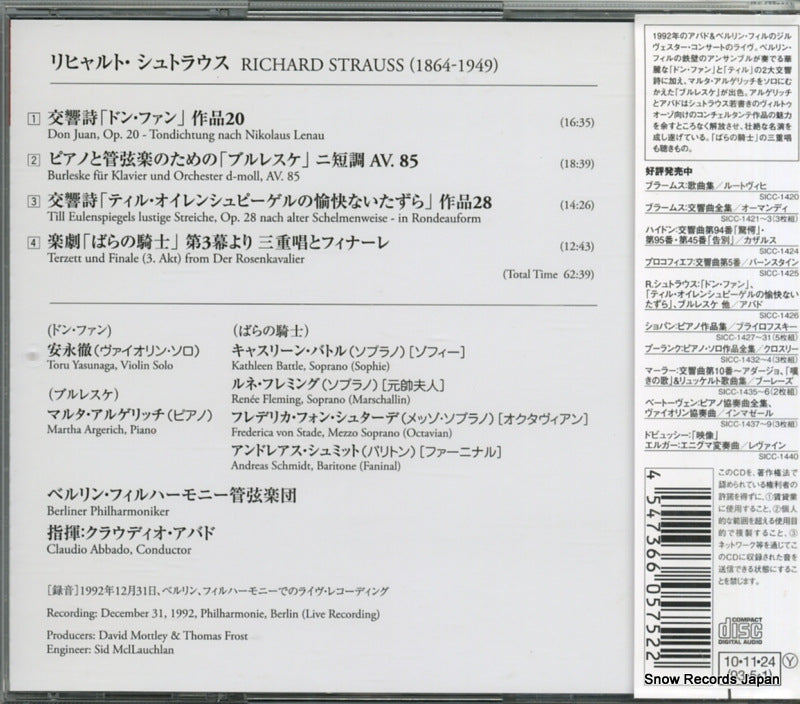Click the 'Snow Records Japan' caption
Screen dimensions: 800x704
coord(712,679)
